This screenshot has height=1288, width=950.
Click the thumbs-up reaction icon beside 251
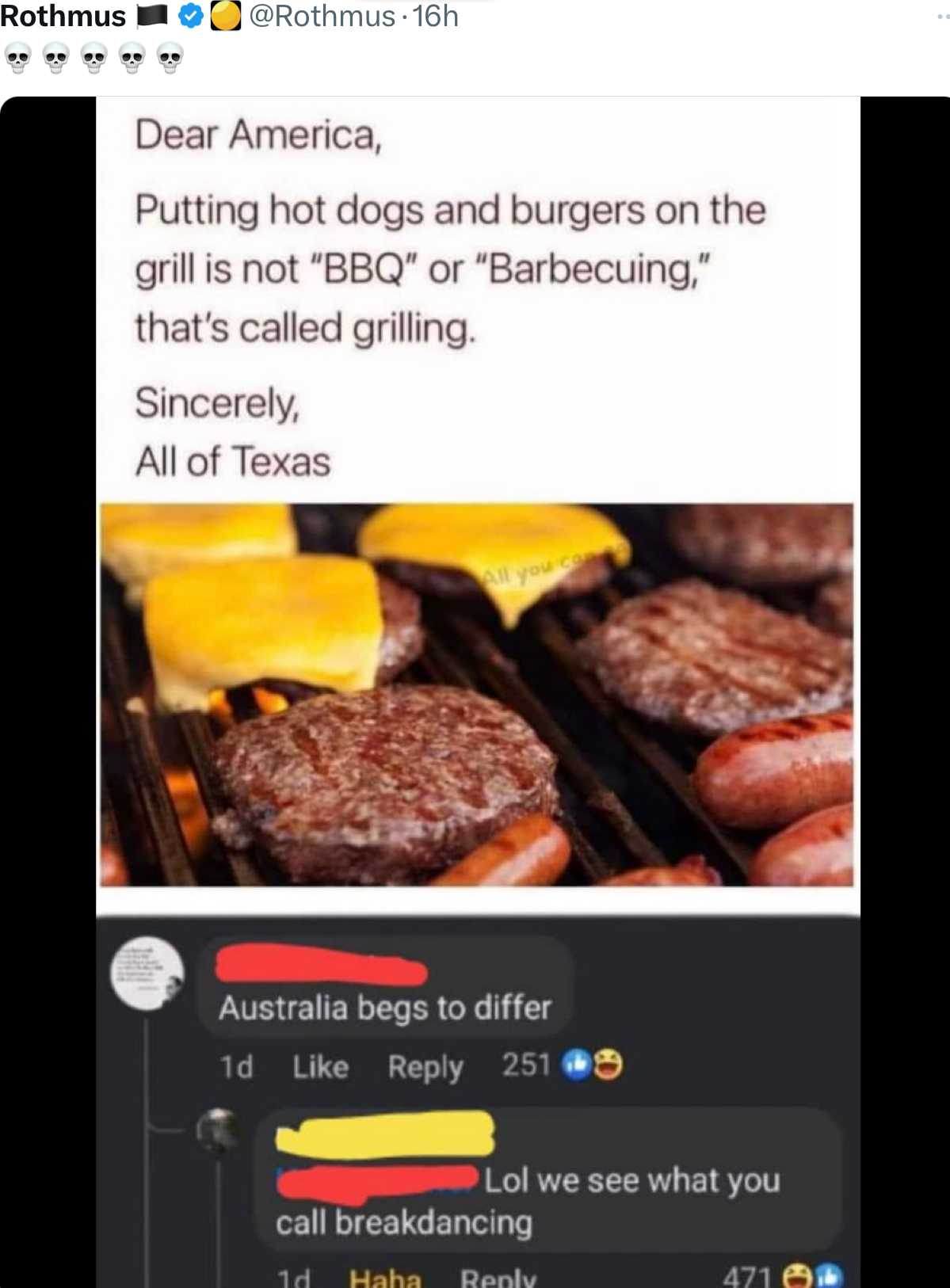576,1065
